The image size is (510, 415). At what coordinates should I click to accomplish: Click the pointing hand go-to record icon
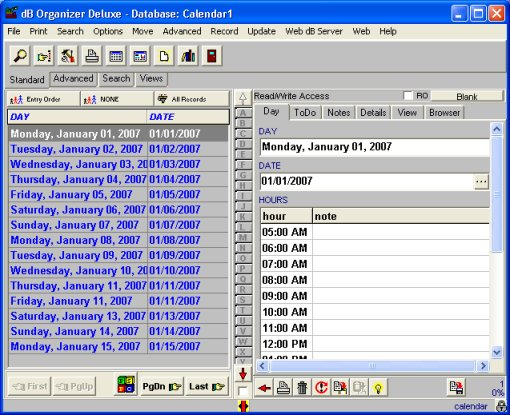coord(44,56)
